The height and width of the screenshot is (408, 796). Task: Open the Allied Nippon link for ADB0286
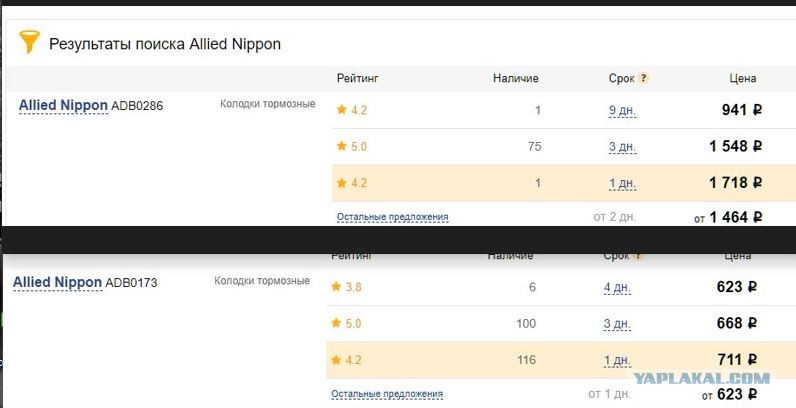point(63,106)
